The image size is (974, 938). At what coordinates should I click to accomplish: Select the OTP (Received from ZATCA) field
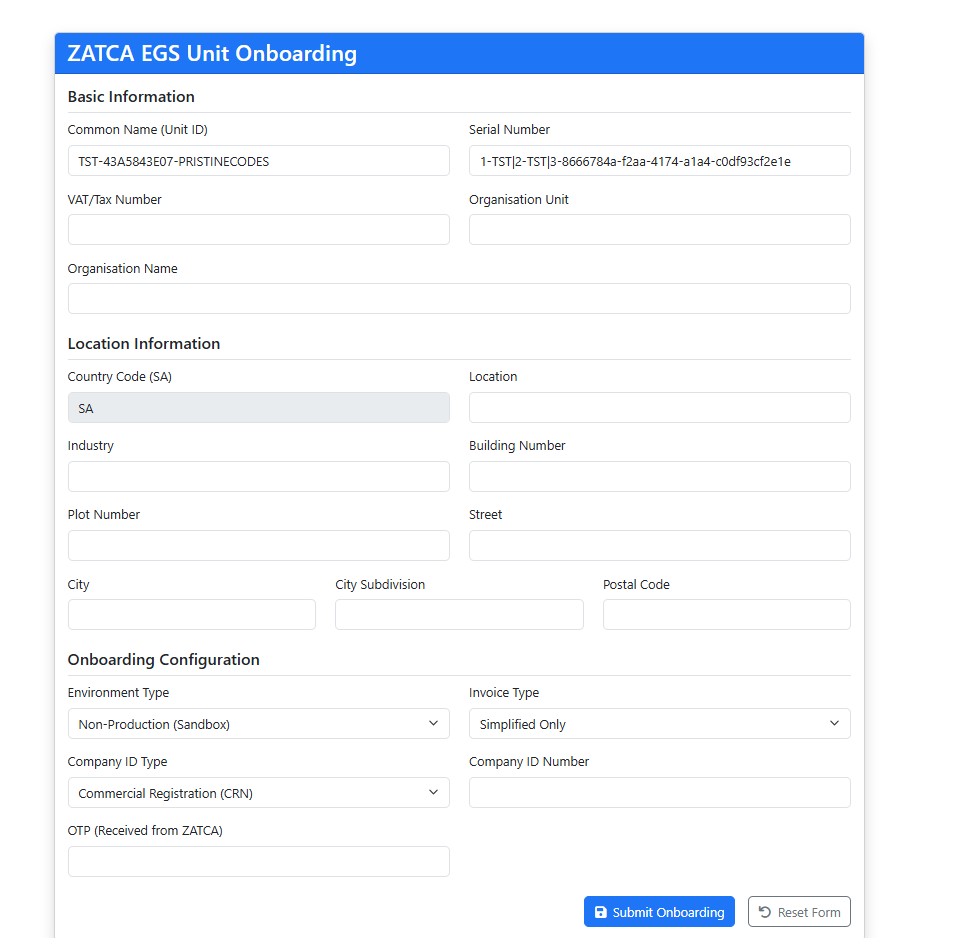point(258,861)
